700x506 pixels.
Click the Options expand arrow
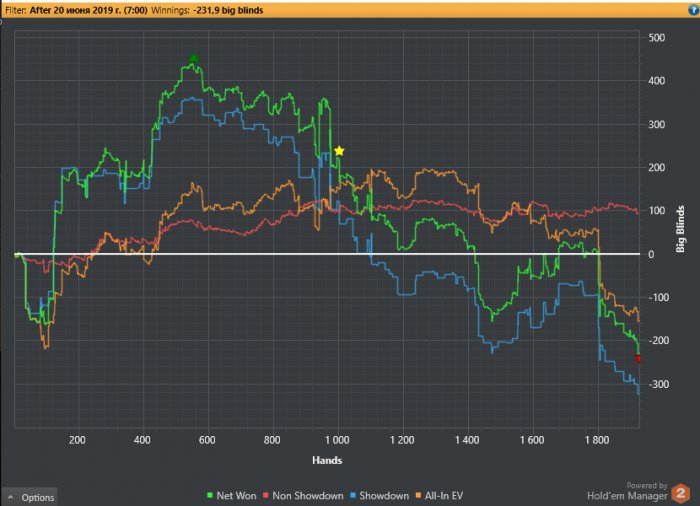click(x=11, y=497)
